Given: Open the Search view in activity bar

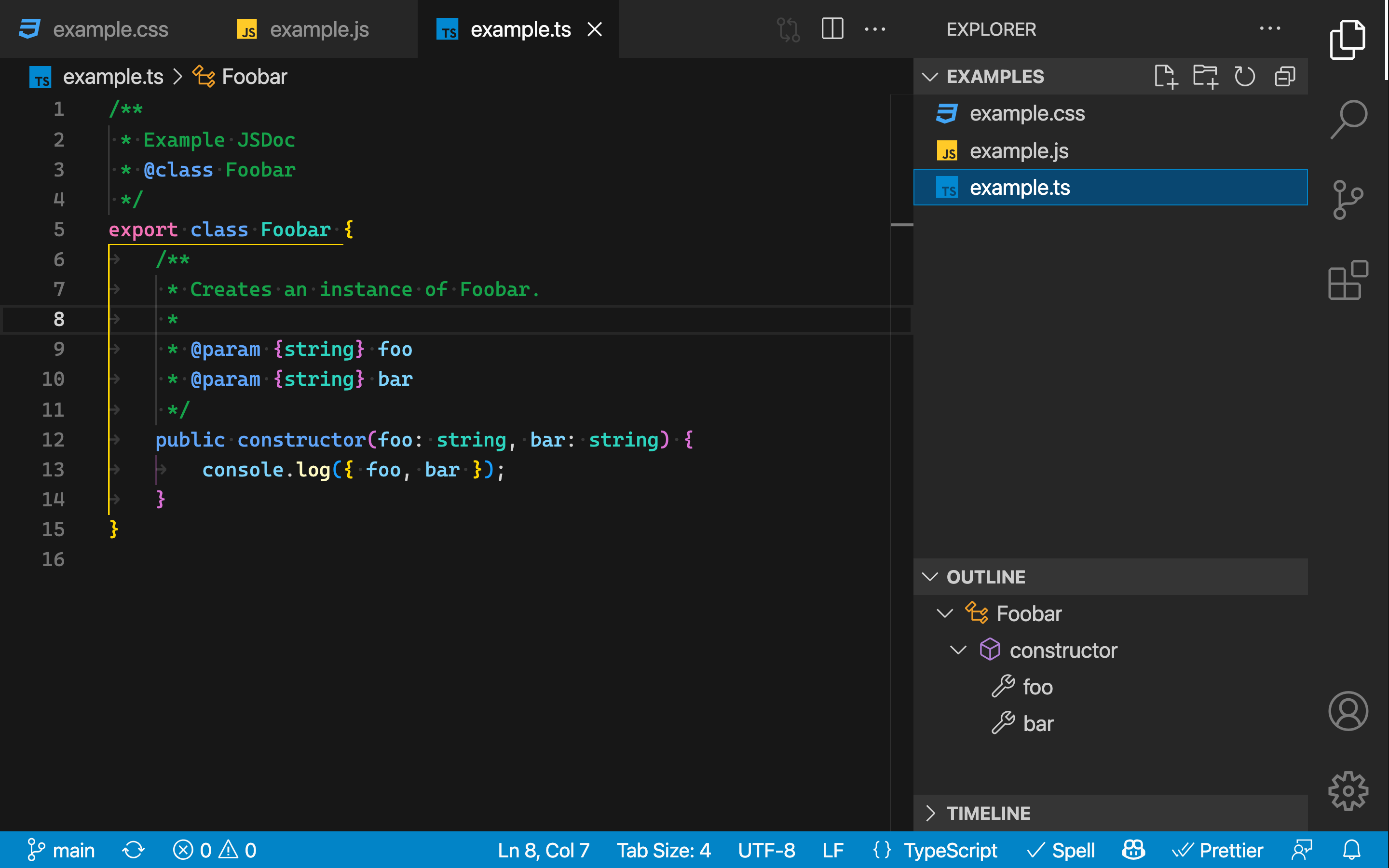Looking at the screenshot, I should [1348, 119].
